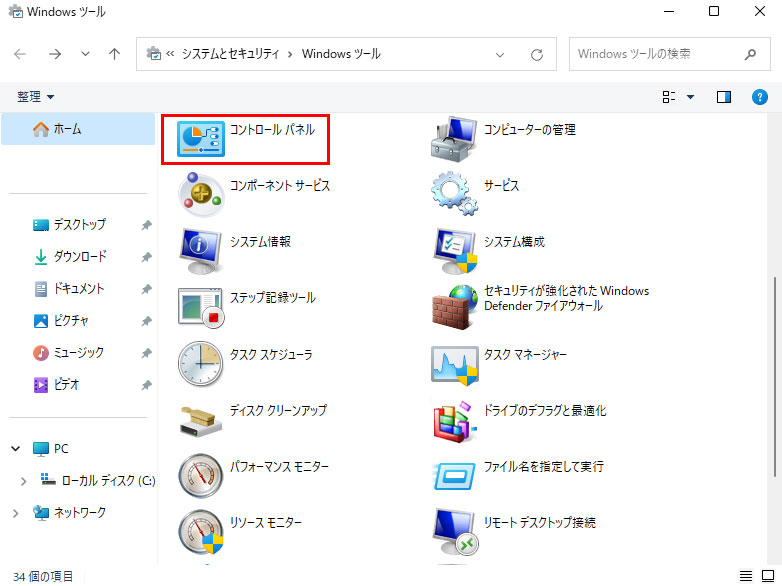Expand the address bar breadcrumb chevrons «

click(x=170, y=54)
